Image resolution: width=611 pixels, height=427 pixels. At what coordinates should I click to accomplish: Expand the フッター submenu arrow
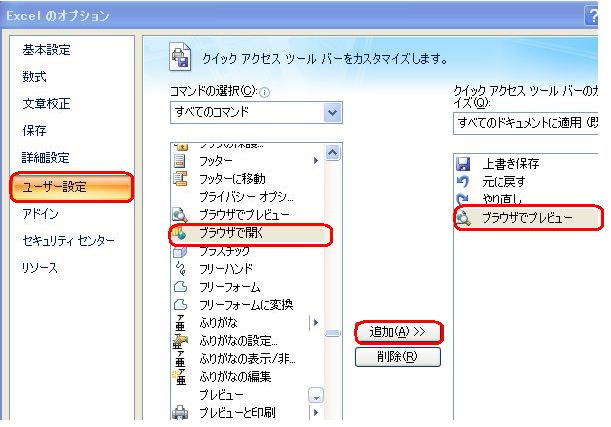point(316,161)
